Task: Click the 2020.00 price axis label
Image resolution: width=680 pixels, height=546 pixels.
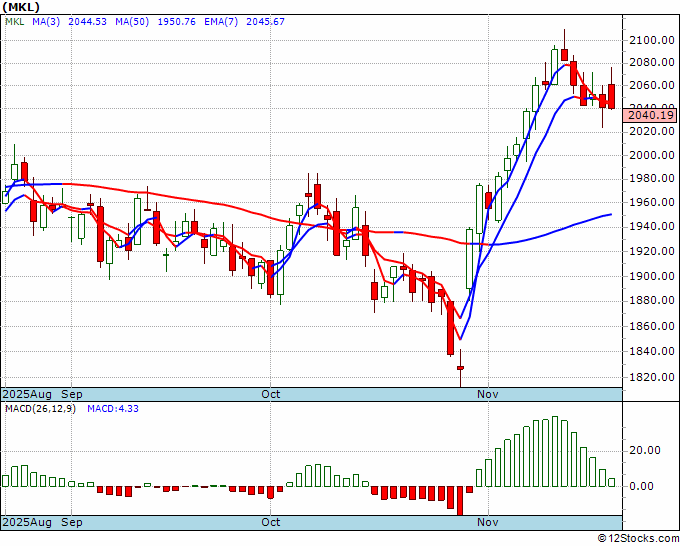Action: [652, 131]
